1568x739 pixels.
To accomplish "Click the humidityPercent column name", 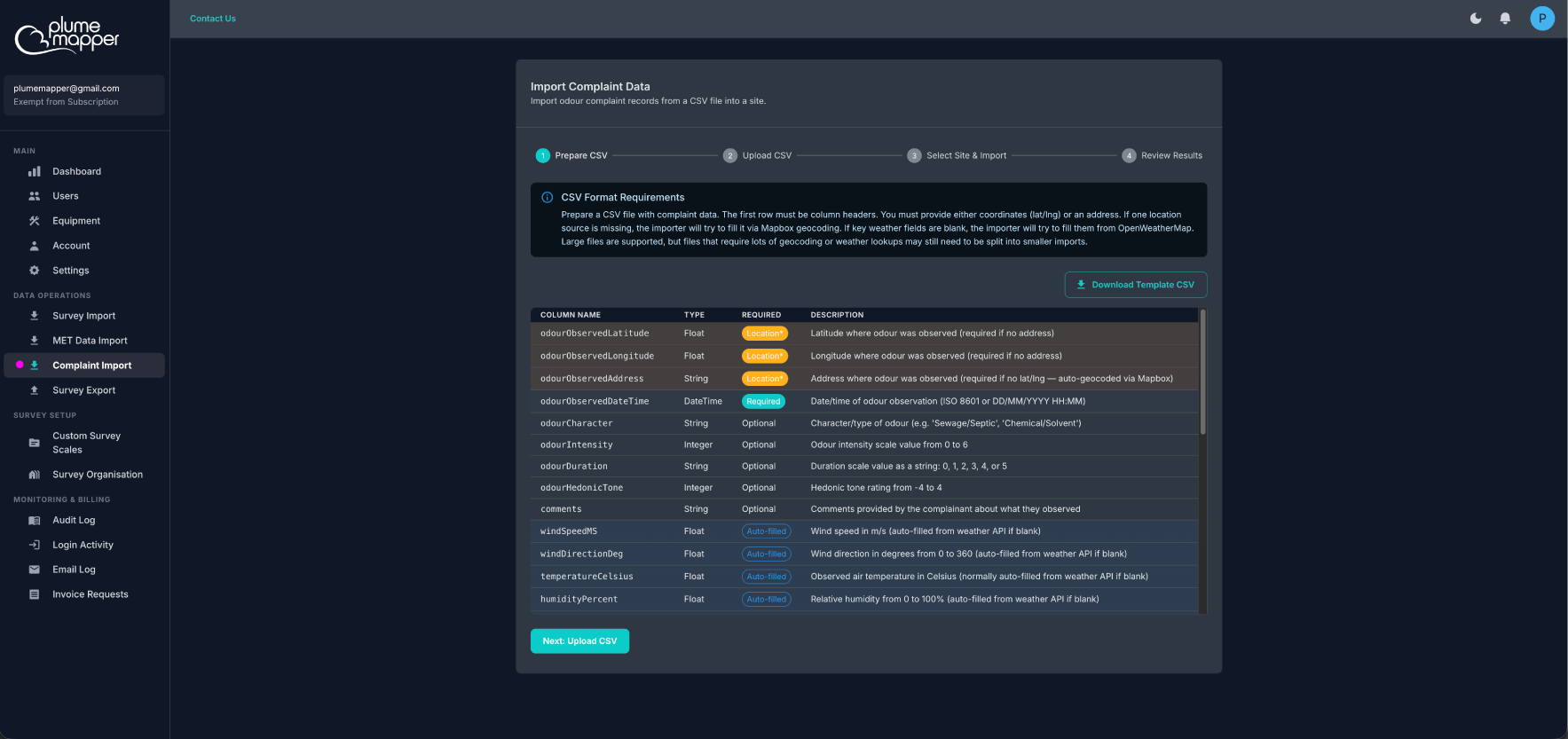I will pyautogui.click(x=579, y=600).
